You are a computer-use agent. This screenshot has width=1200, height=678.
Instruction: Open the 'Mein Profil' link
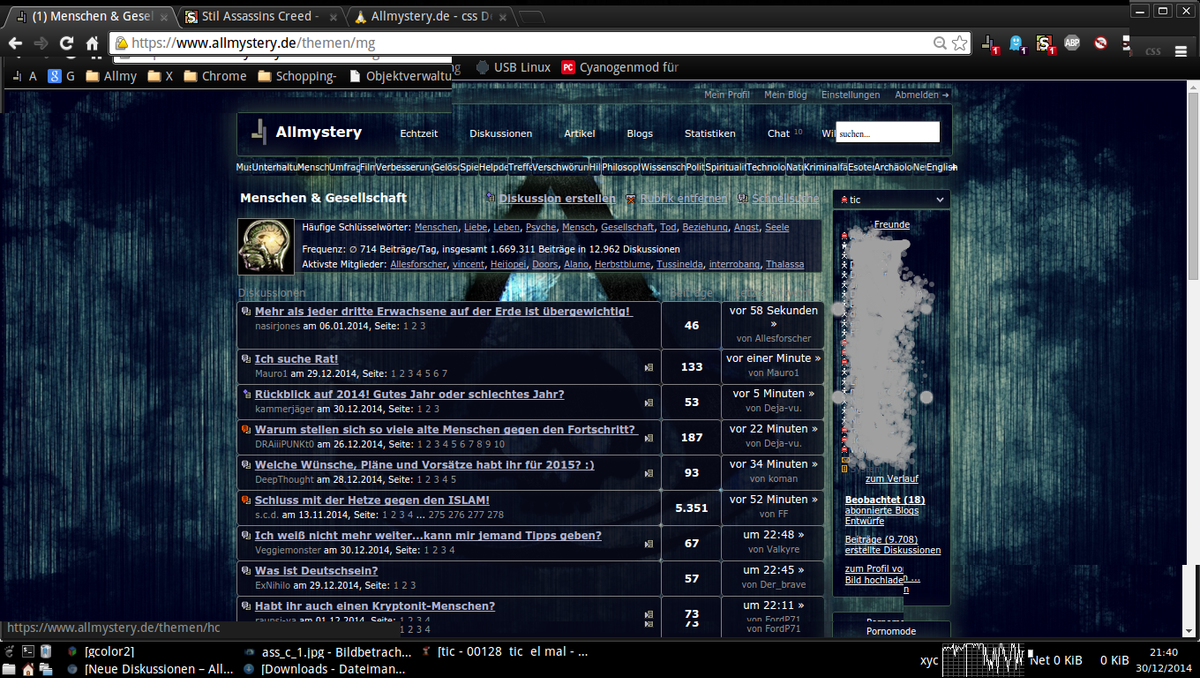coord(727,95)
